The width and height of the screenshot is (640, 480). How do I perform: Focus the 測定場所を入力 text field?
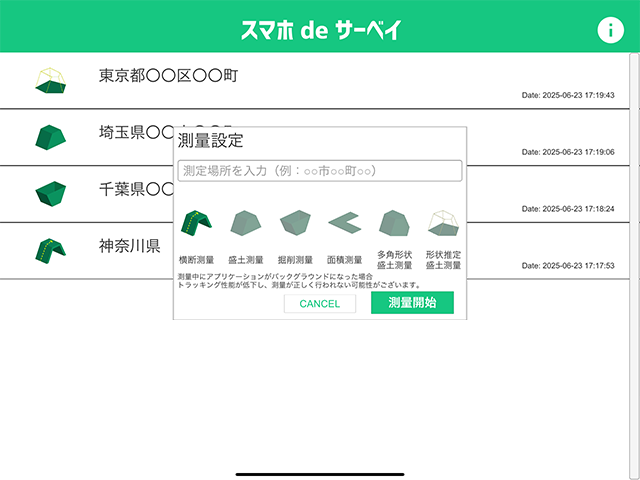(320, 170)
